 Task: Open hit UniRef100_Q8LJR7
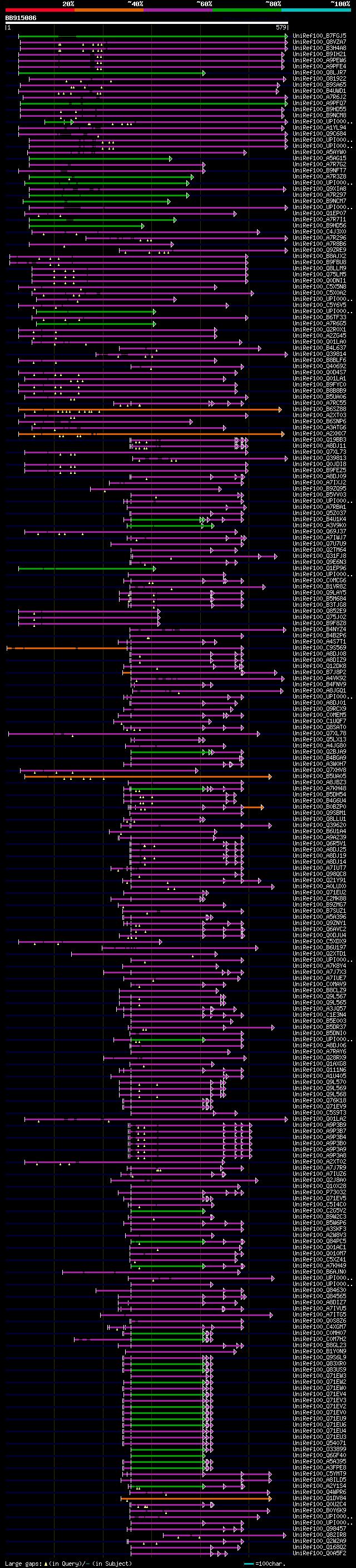319,72
